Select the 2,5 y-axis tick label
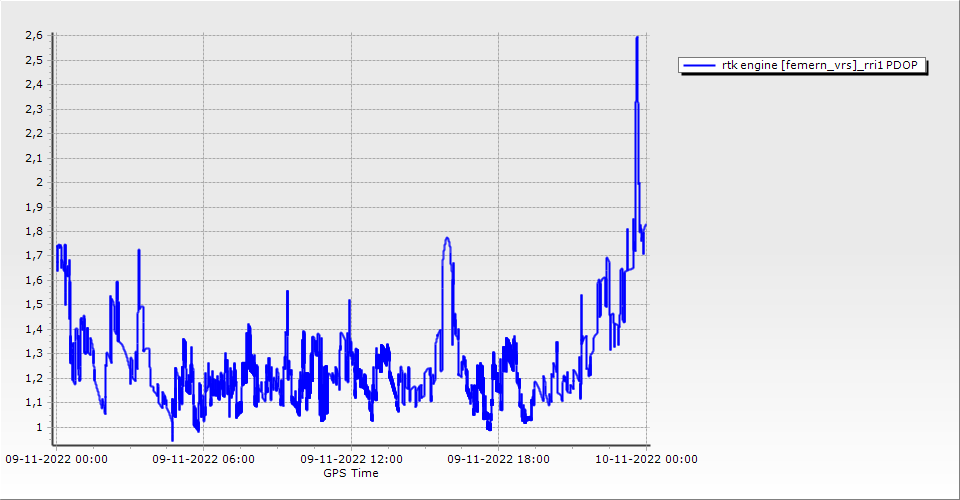 click(x=33, y=60)
